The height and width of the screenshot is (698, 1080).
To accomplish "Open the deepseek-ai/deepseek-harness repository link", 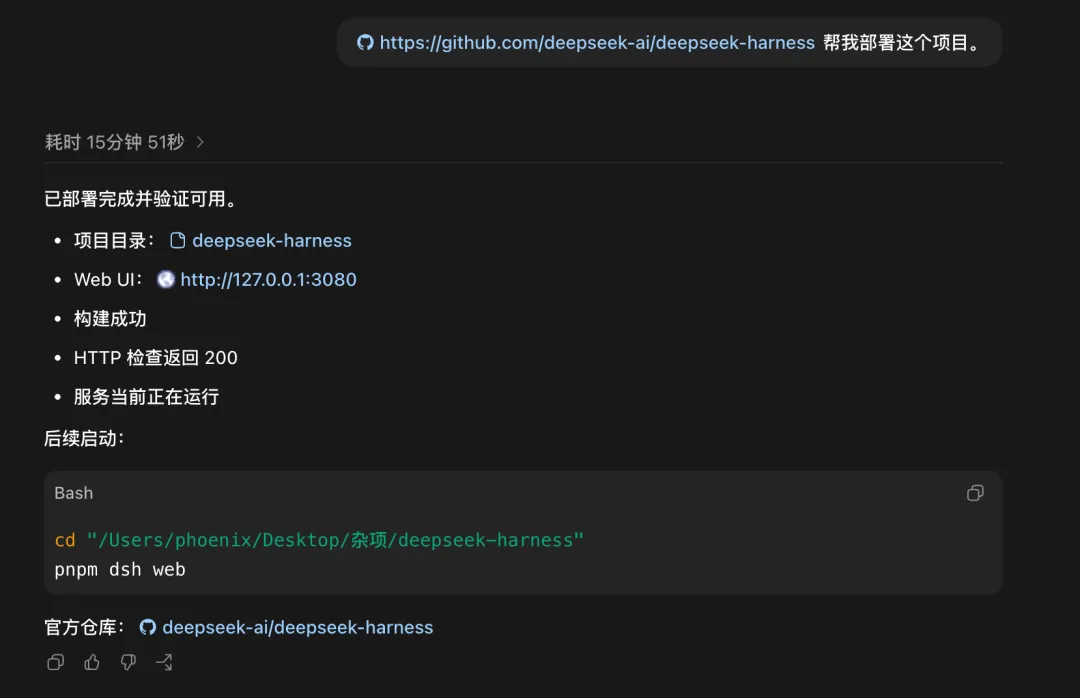I will (298, 627).
